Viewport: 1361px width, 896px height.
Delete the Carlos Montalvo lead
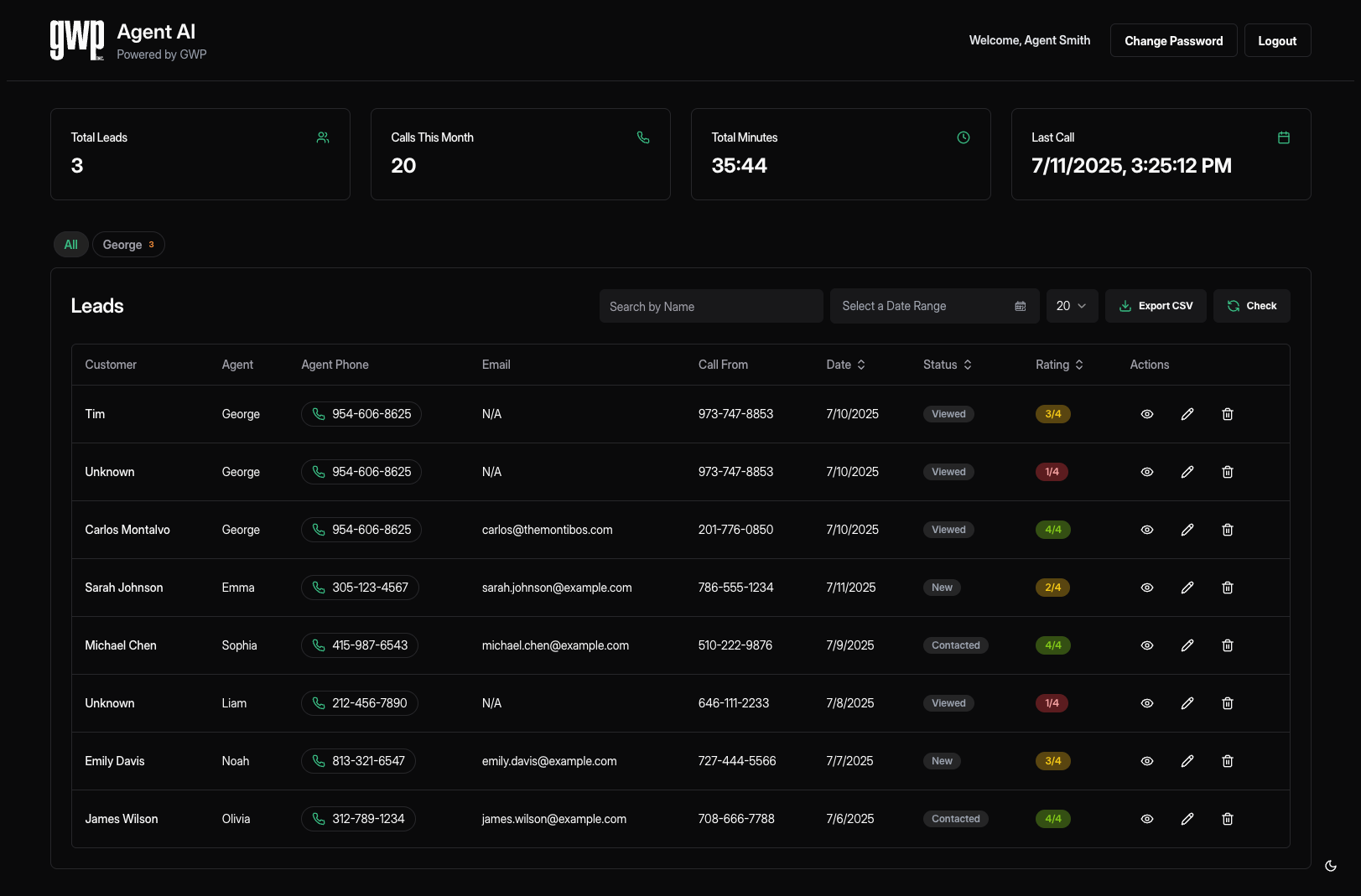[x=1227, y=530]
